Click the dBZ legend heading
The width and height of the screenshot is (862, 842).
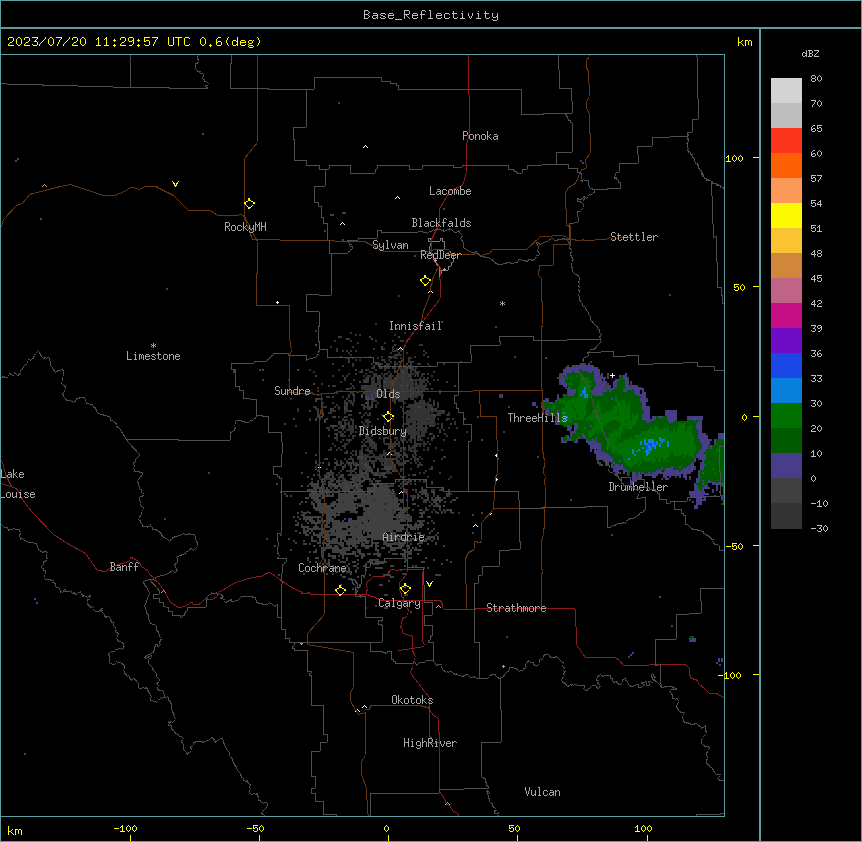(x=810, y=53)
